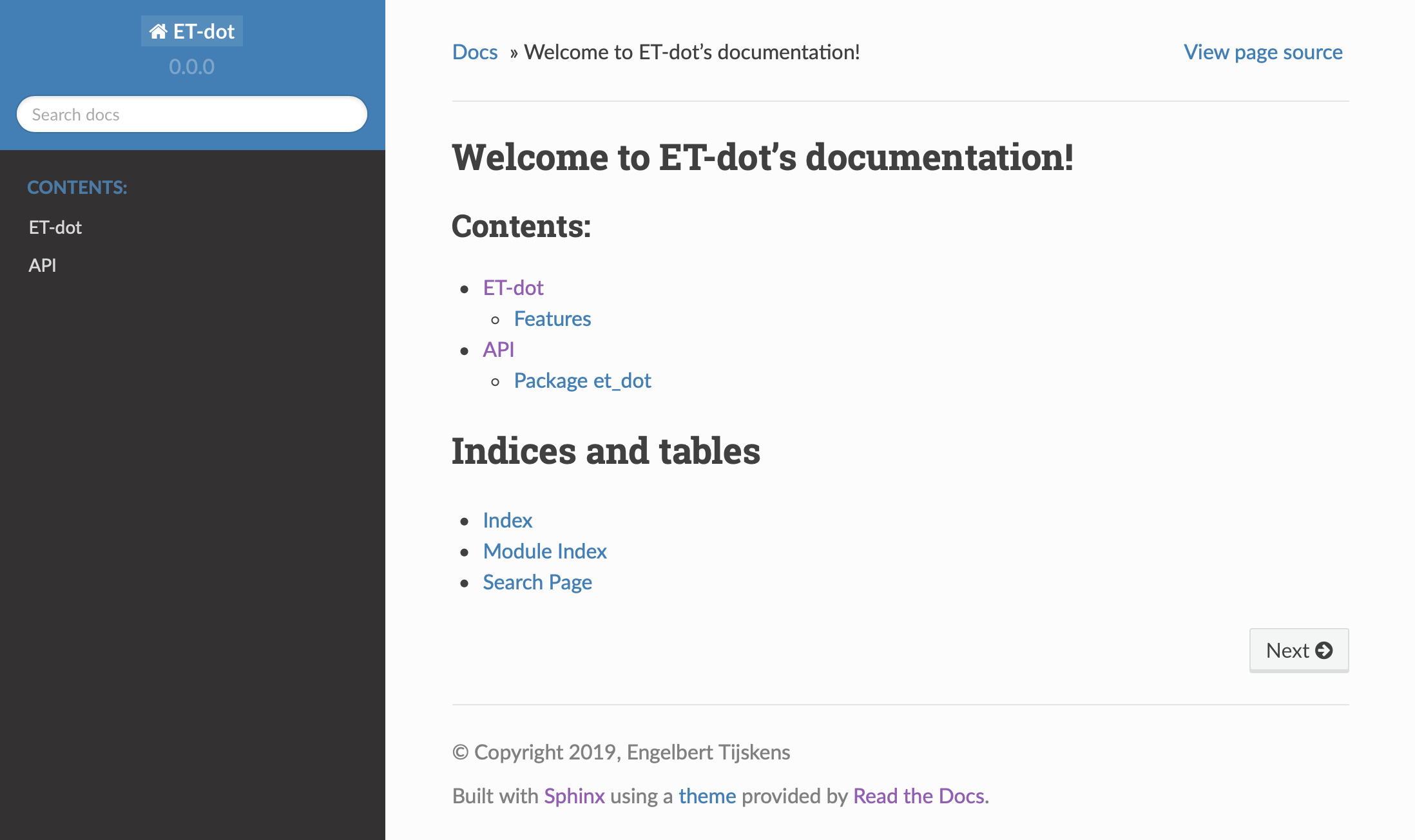1415x840 pixels.
Task: Open Read the Docs footer link
Action: (919, 796)
